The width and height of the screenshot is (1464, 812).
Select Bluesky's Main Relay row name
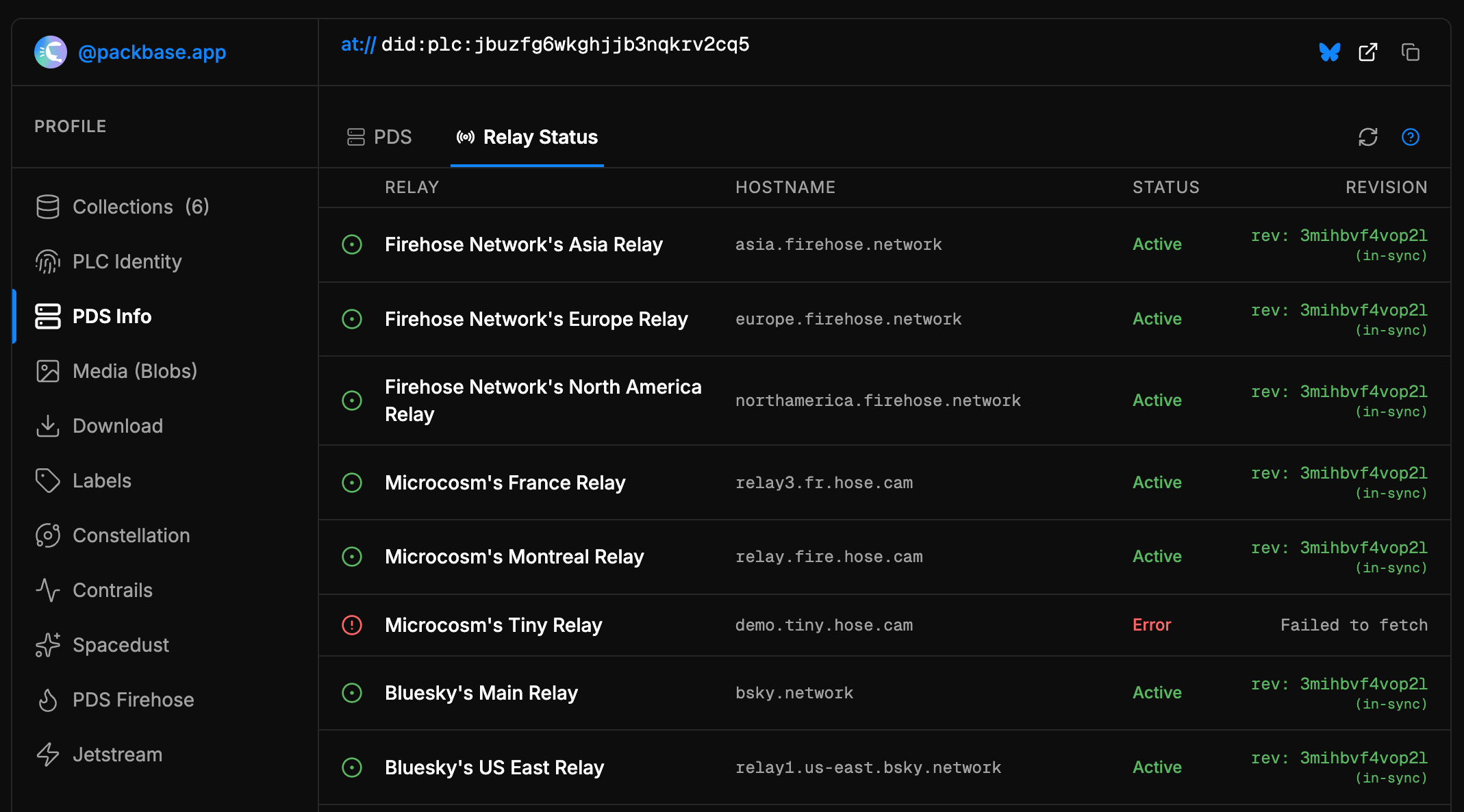[x=481, y=693]
